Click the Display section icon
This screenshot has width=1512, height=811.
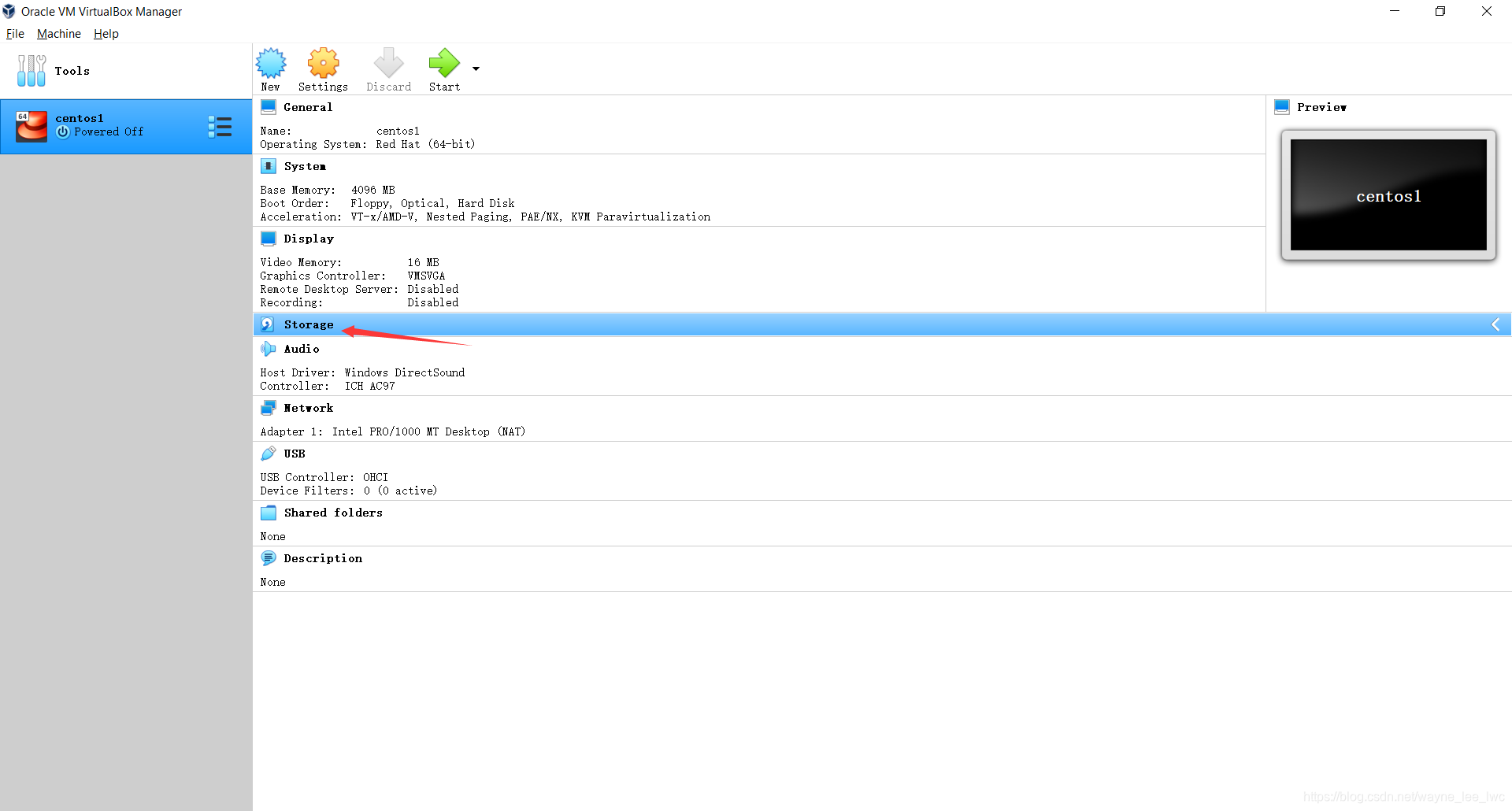point(269,239)
